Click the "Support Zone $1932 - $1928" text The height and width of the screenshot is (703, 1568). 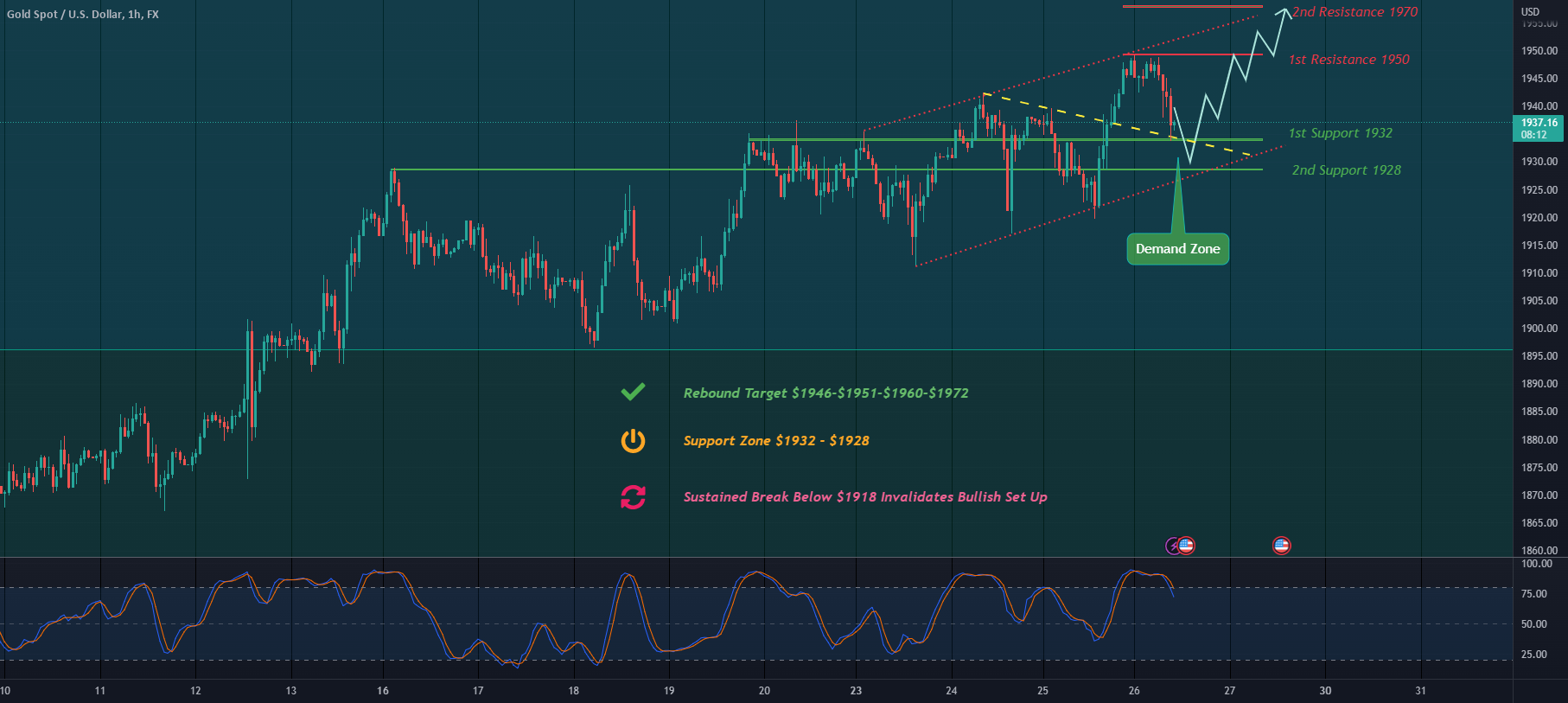click(x=776, y=441)
